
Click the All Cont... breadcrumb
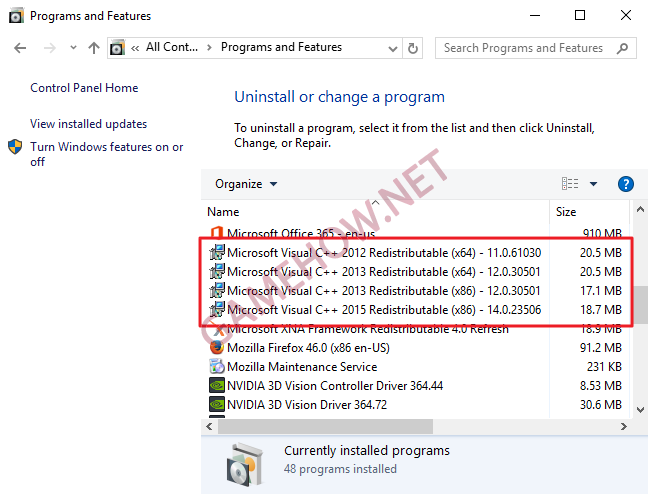(x=172, y=47)
